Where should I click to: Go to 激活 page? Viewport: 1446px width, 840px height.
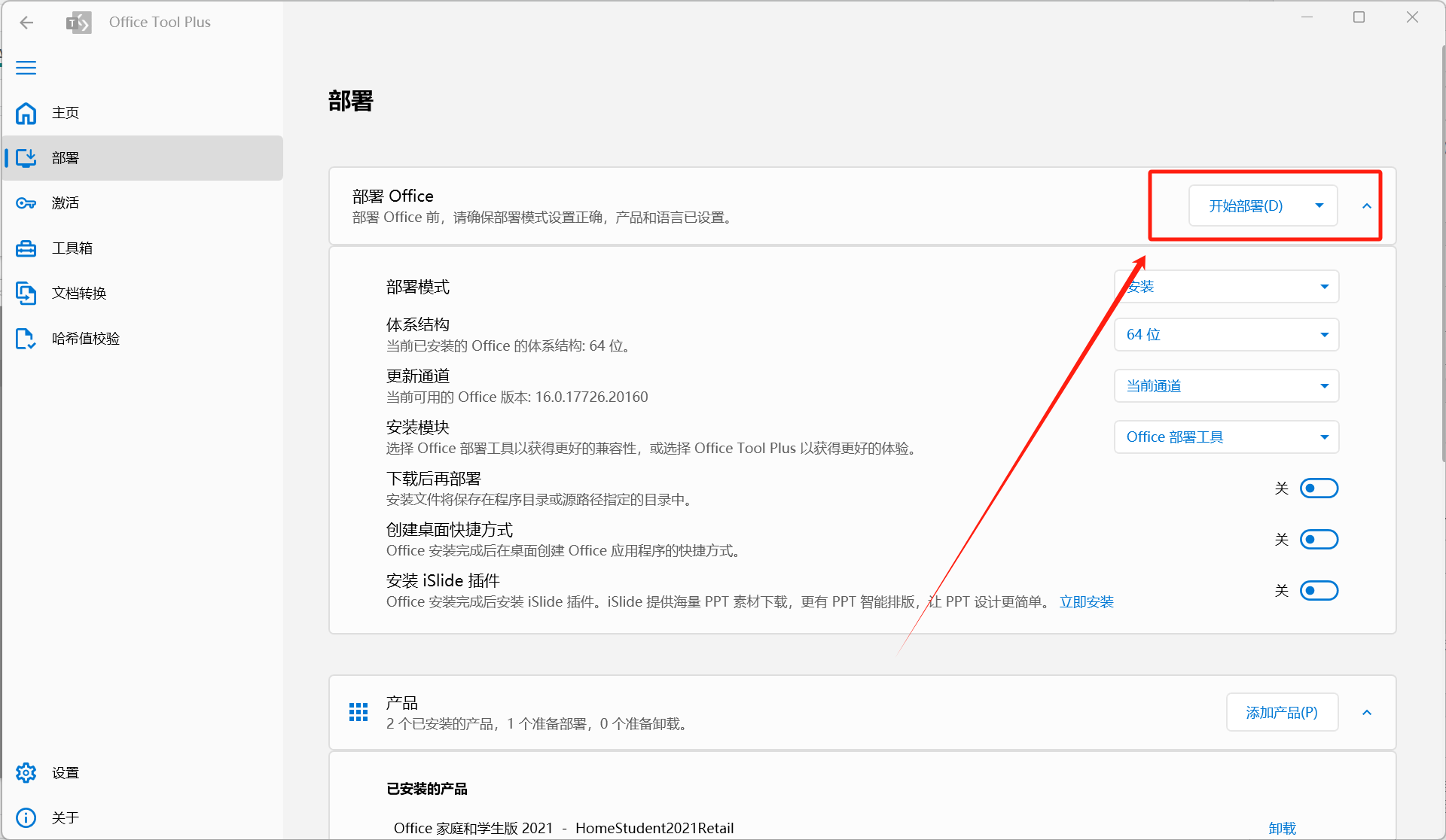pyautogui.click(x=143, y=203)
